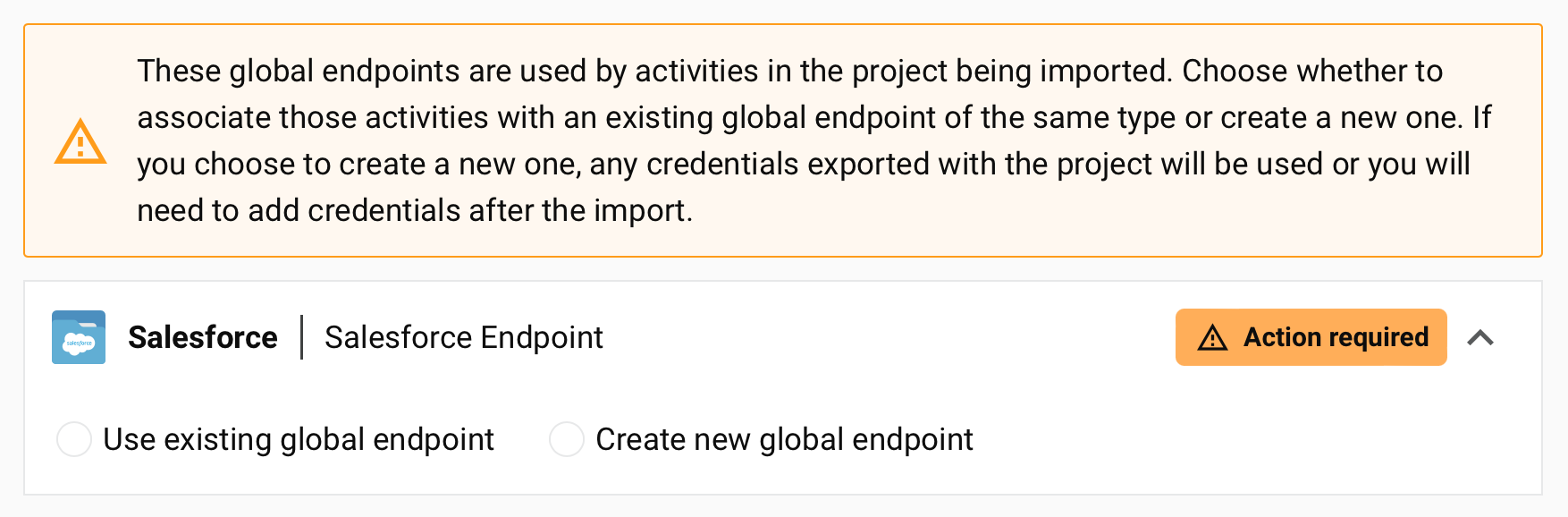Collapse the Salesforce Endpoint section using chevron
The image size is (1568, 517).
(x=1480, y=338)
